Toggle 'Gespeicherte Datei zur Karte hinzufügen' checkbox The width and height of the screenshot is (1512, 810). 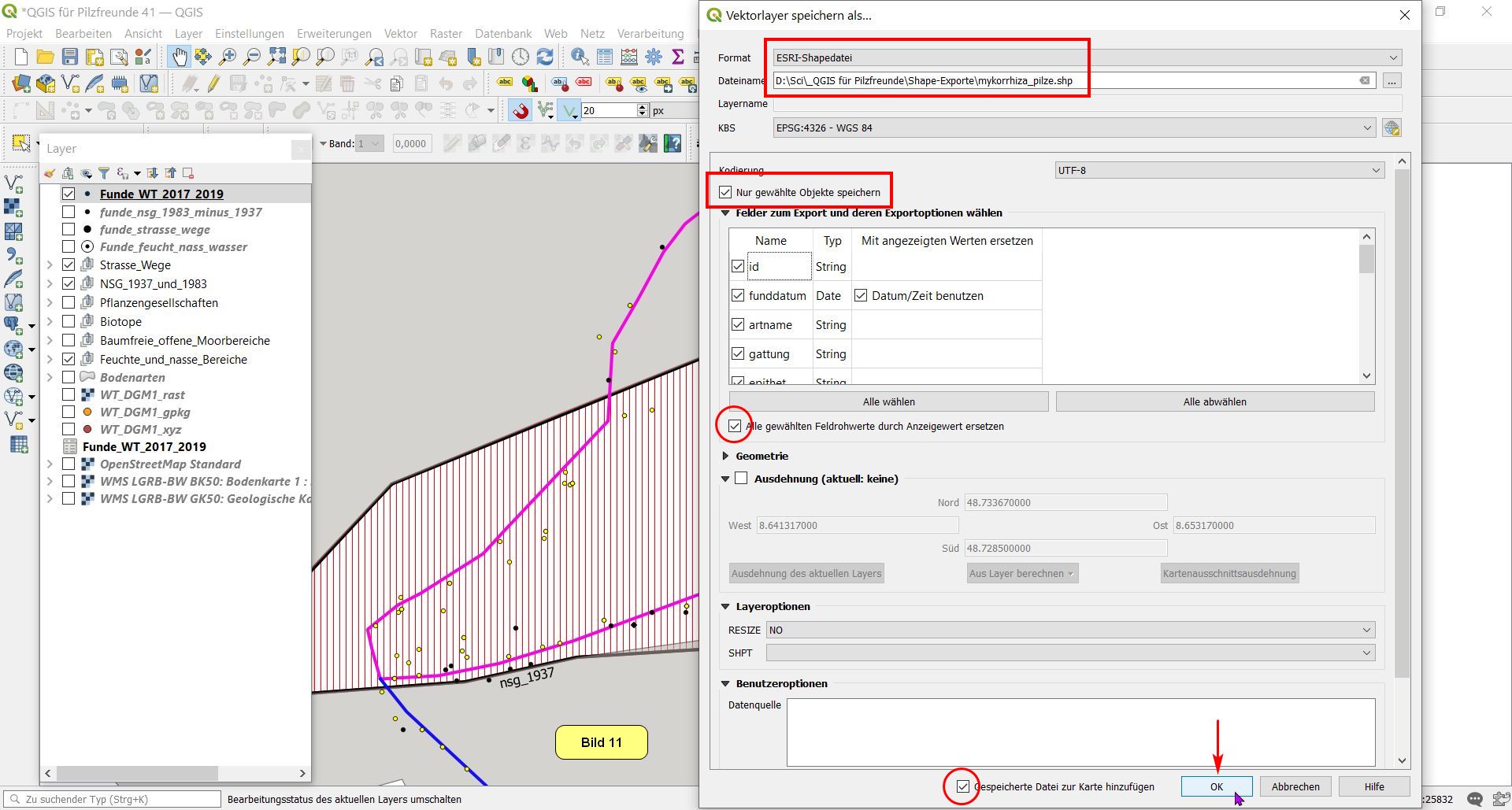pos(962,786)
